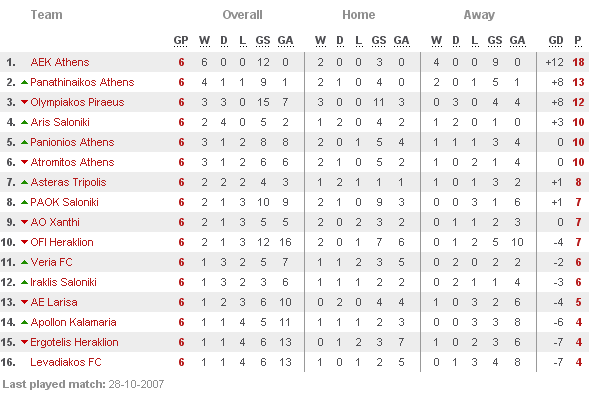Click the Overall GS column header
The height and width of the screenshot is (398, 589).
[263, 41]
